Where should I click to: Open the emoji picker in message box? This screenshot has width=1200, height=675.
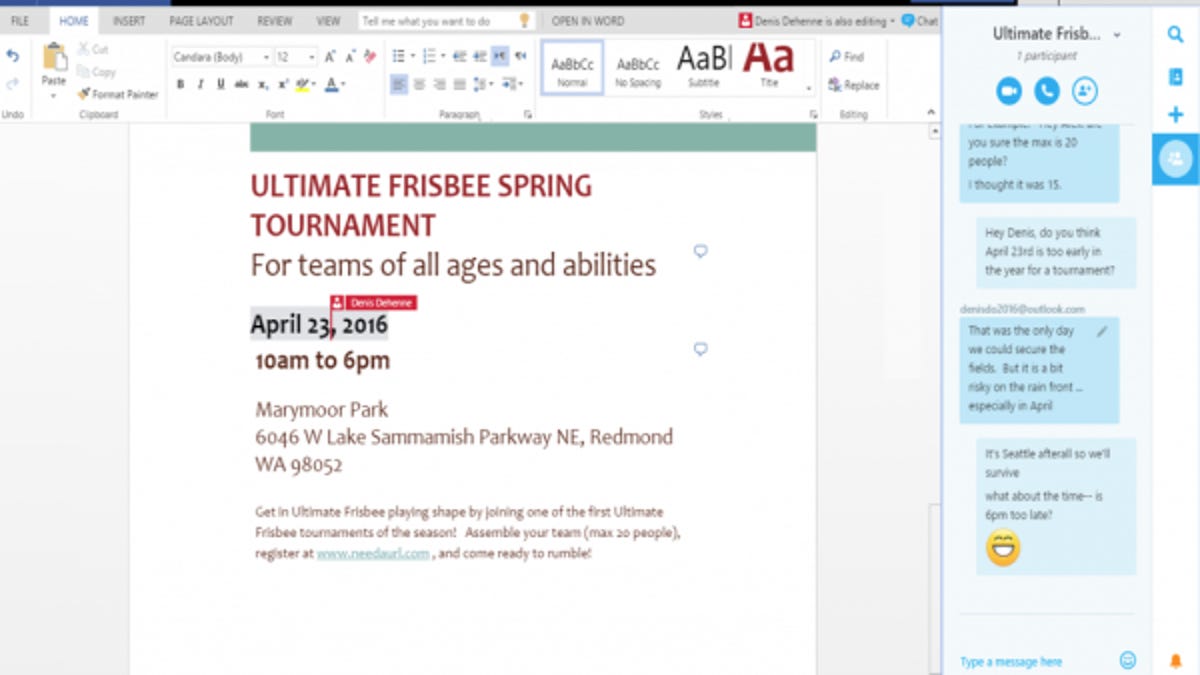pyautogui.click(x=1127, y=660)
